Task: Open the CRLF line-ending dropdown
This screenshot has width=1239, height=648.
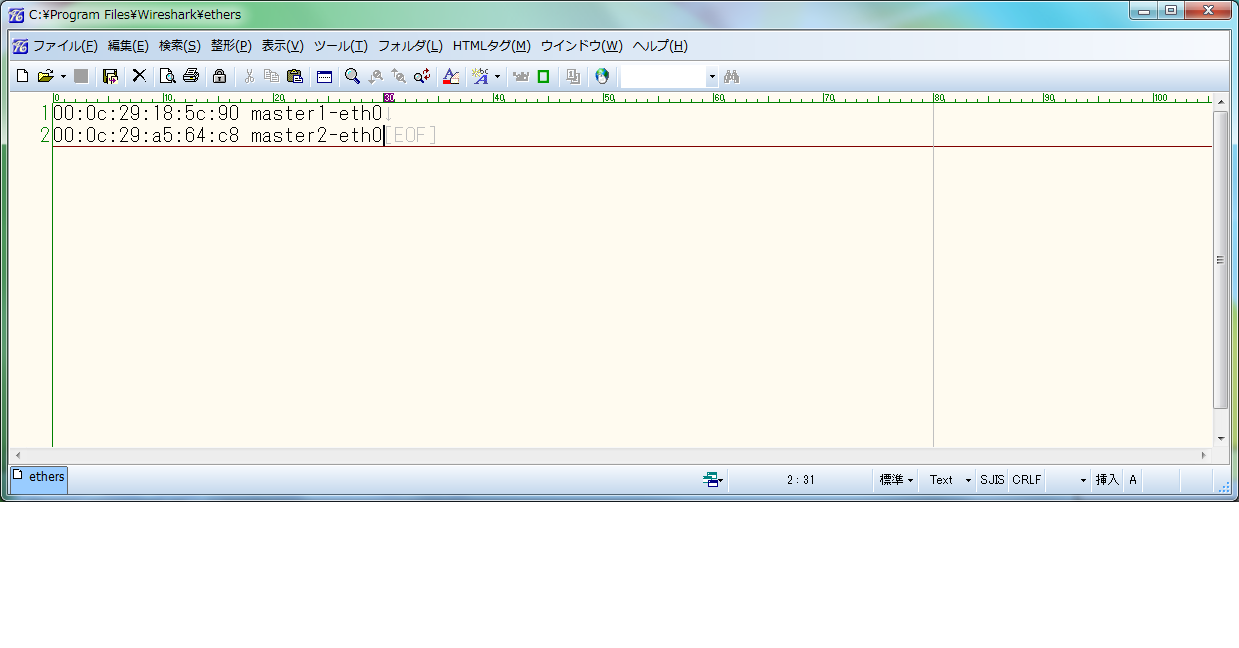Action: click(1026, 480)
